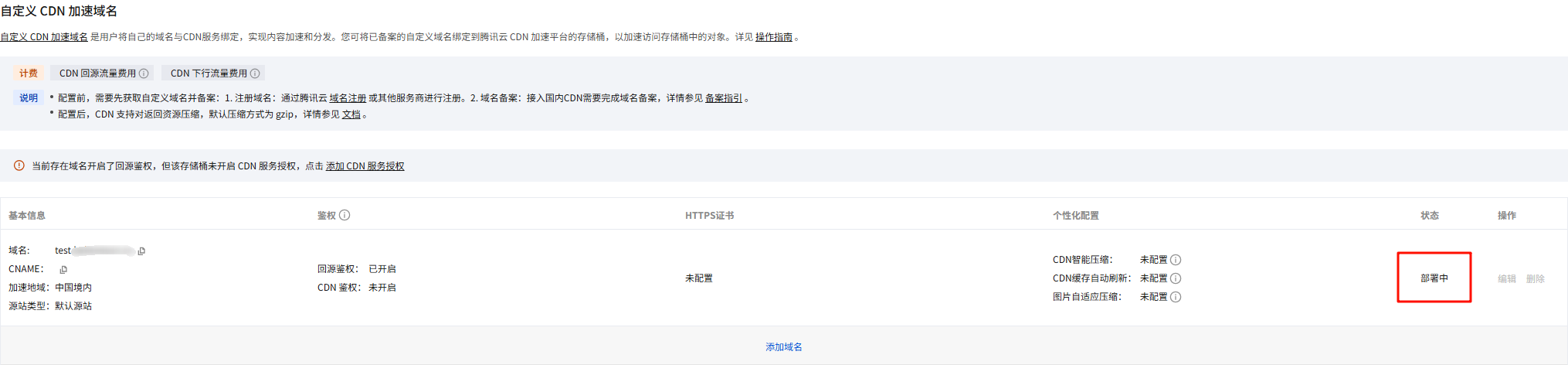The width and height of the screenshot is (1568, 365).
Task: Click the 状态 column header
Action: [1430, 216]
